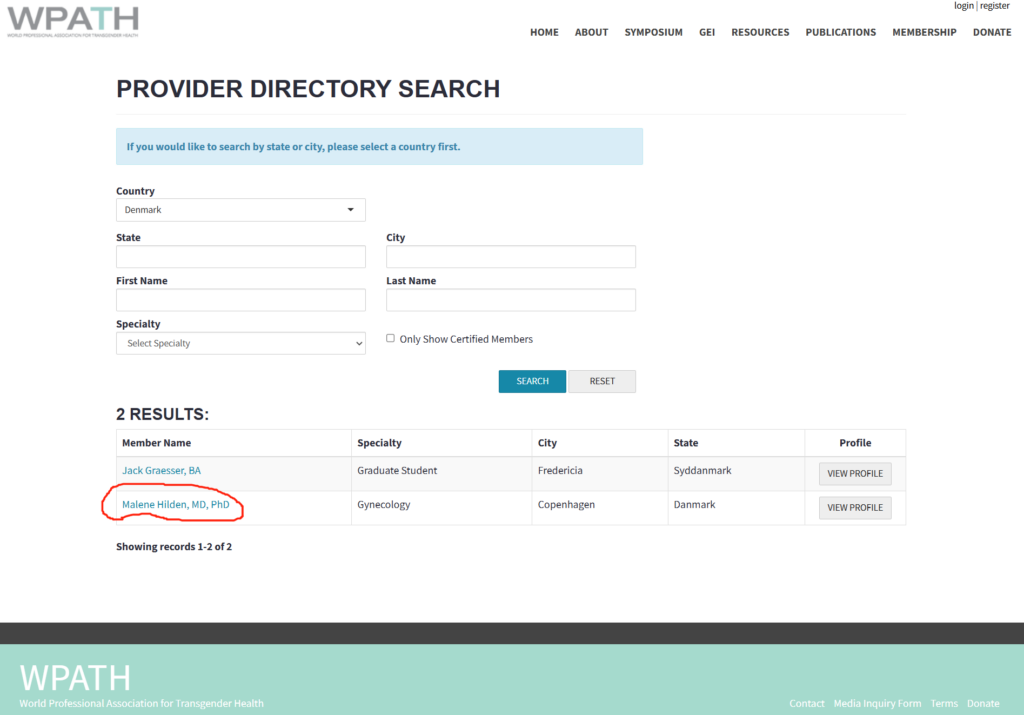
Task: Open the Terms footer link
Action: (x=944, y=703)
